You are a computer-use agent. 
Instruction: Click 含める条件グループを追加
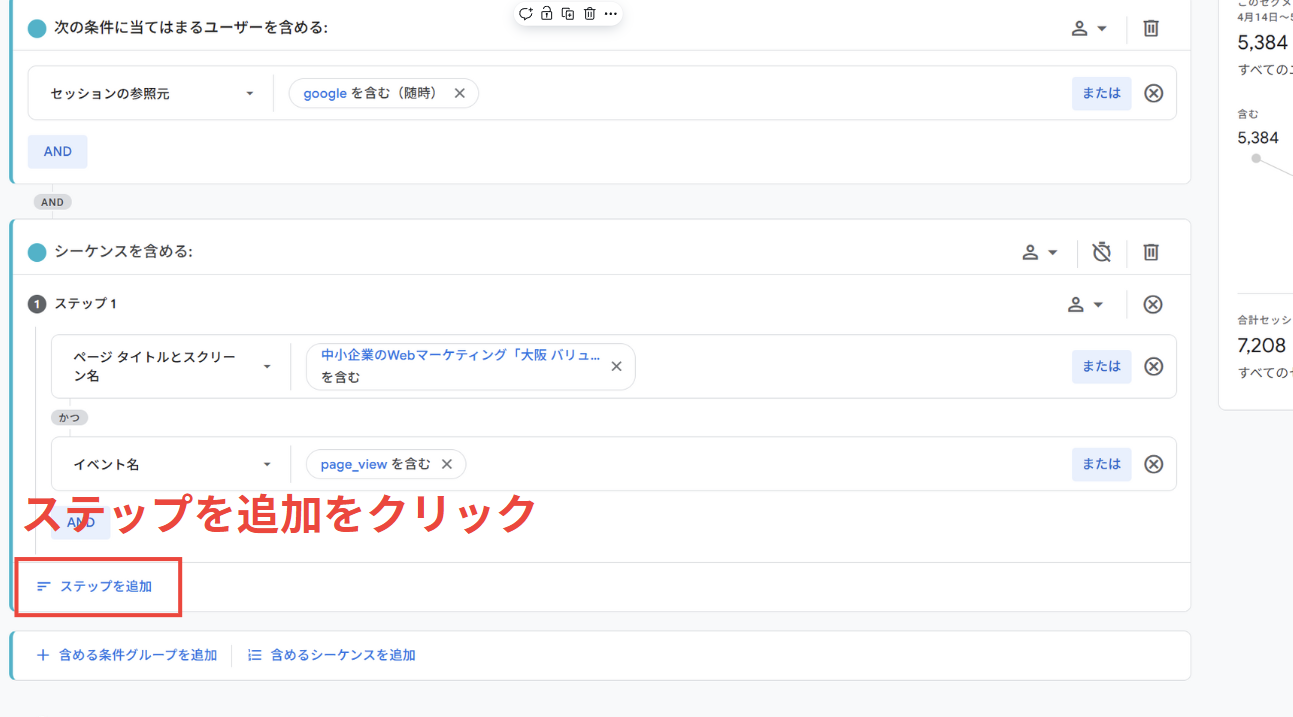pos(127,655)
